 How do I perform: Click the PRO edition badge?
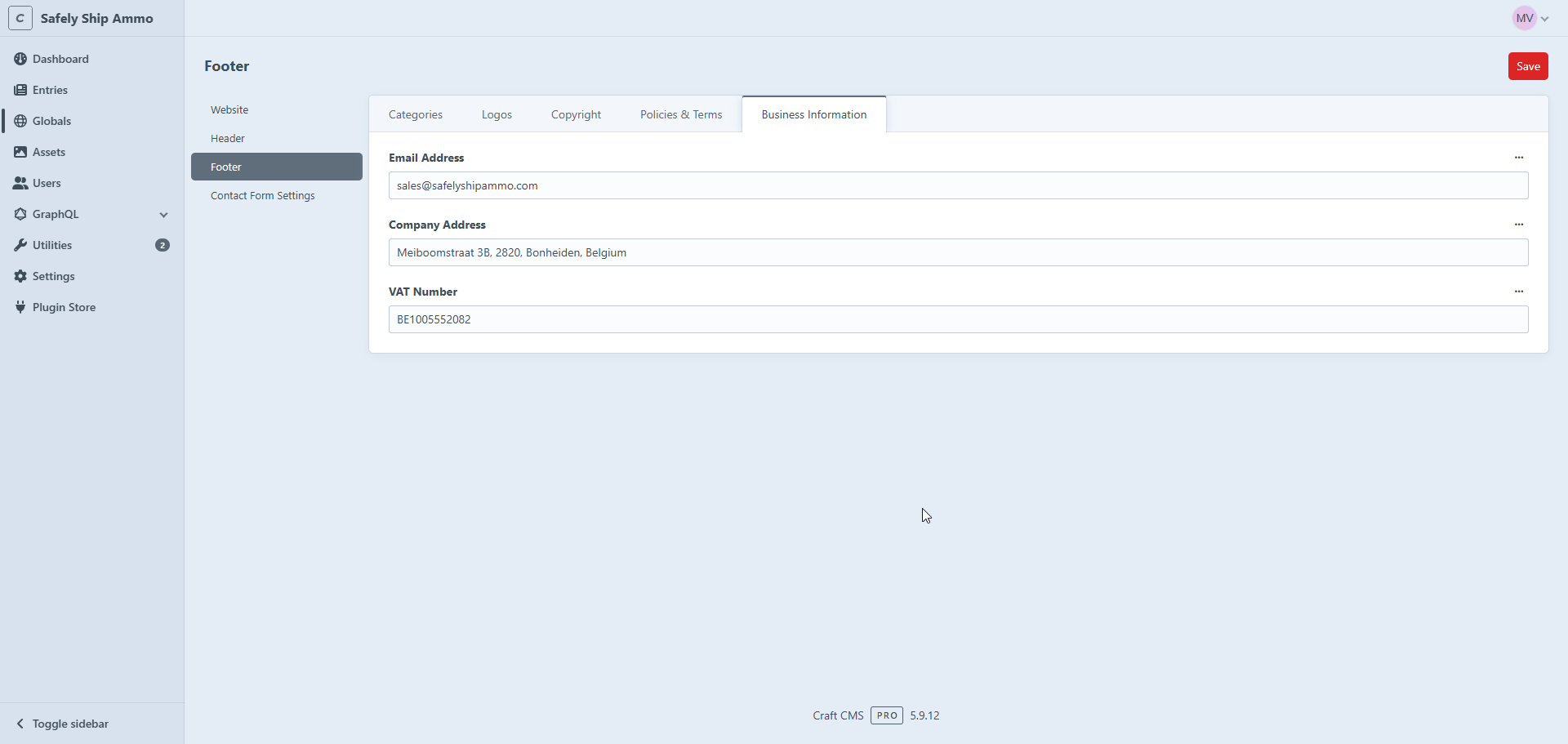(887, 715)
